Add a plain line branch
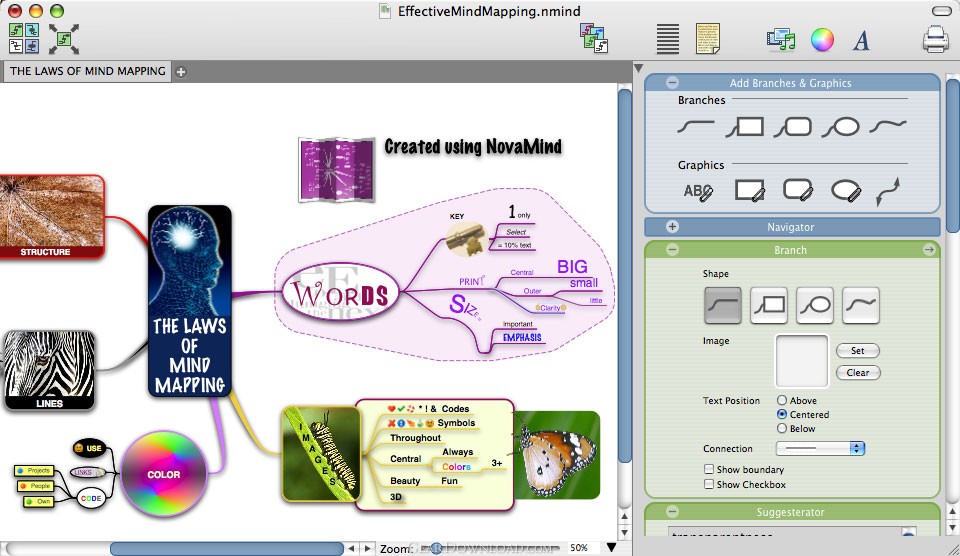 point(696,127)
